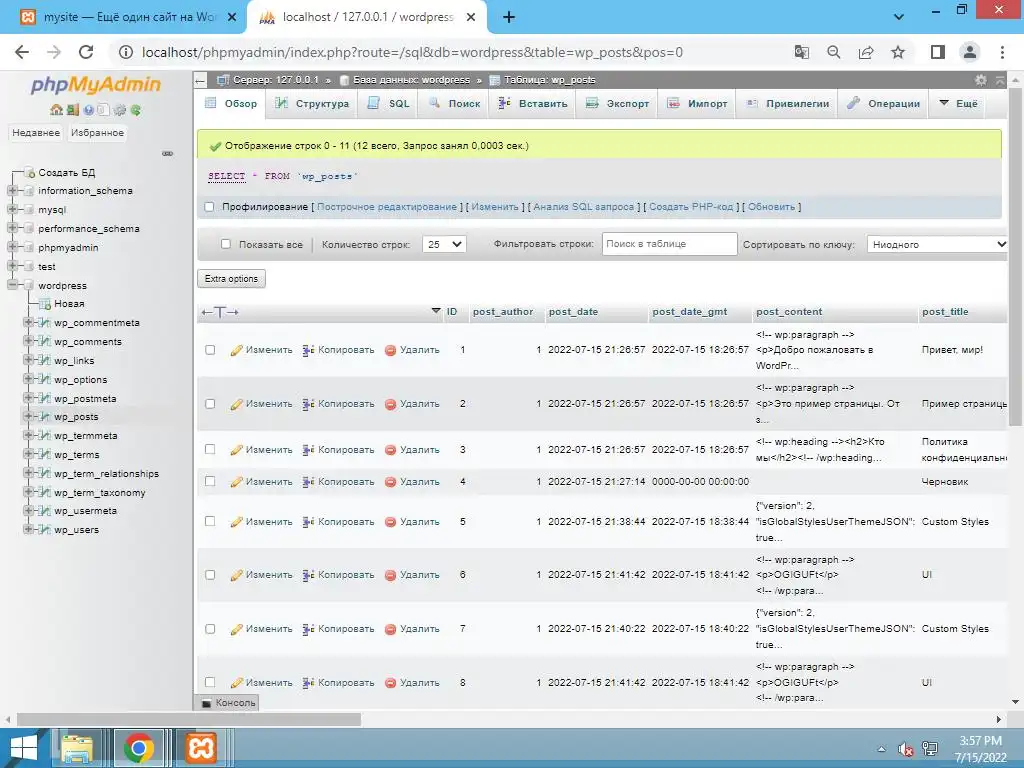The height and width of the screenshot is (768, 1024).
Task: Expand the performance_schema database node
Action: [12, 229]
